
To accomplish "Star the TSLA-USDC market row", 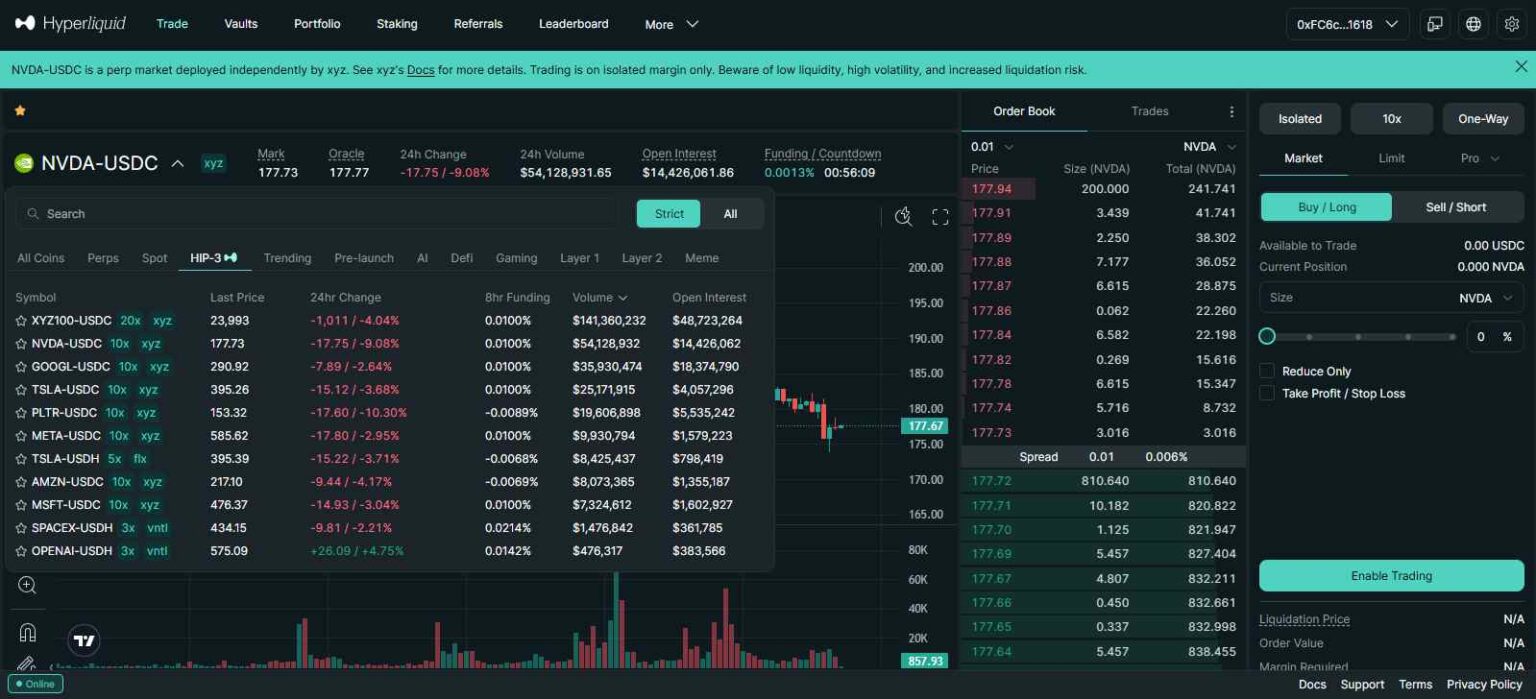I will tap(21, 390).
